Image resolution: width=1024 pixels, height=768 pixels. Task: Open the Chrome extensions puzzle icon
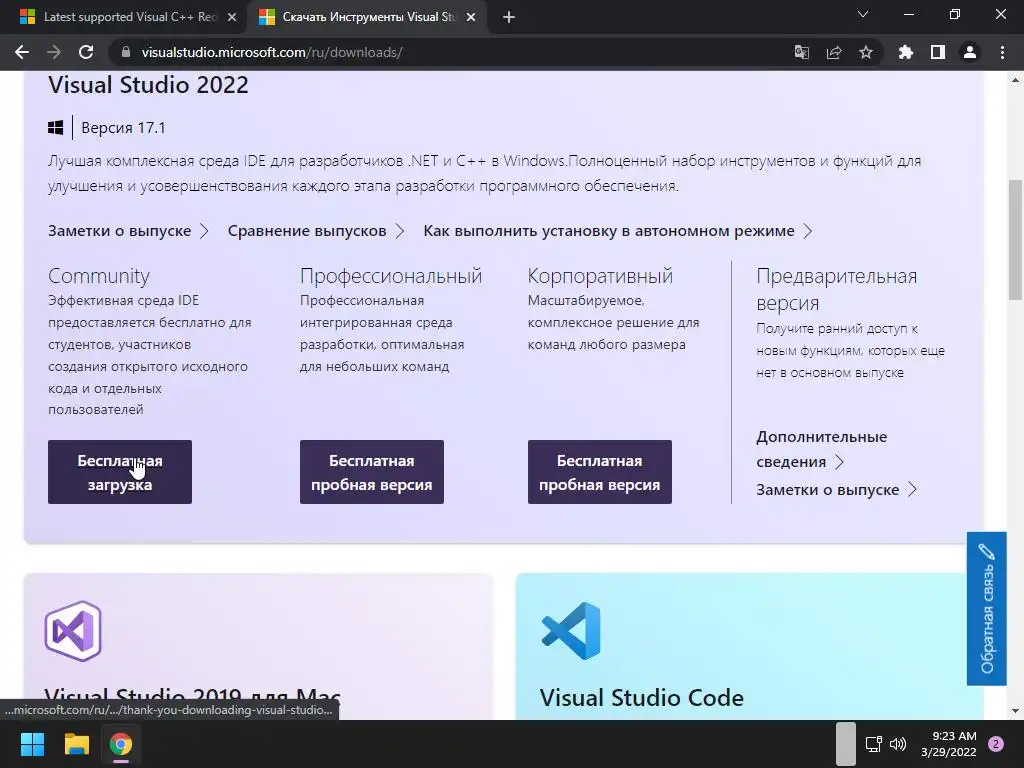[905, 52]
